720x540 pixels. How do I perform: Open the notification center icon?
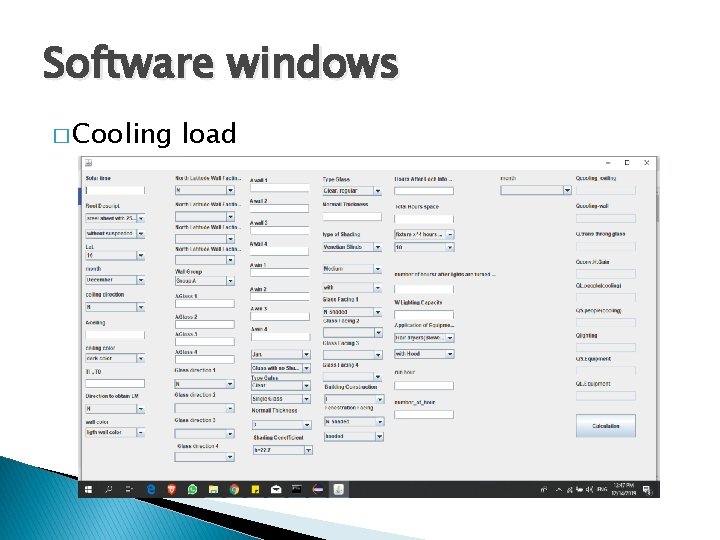click(x=647, y=490)
